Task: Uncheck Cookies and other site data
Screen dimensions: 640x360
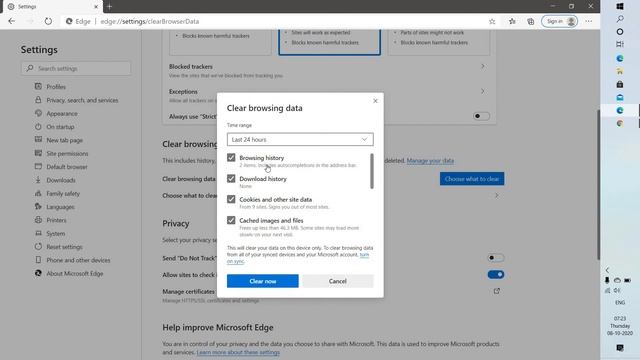Action: click(x=231, y=199)
